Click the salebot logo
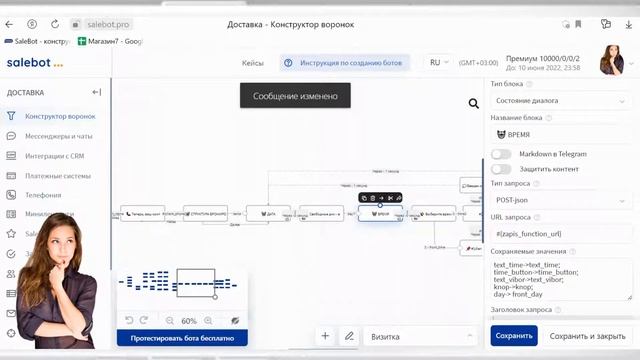 [35, 63]
